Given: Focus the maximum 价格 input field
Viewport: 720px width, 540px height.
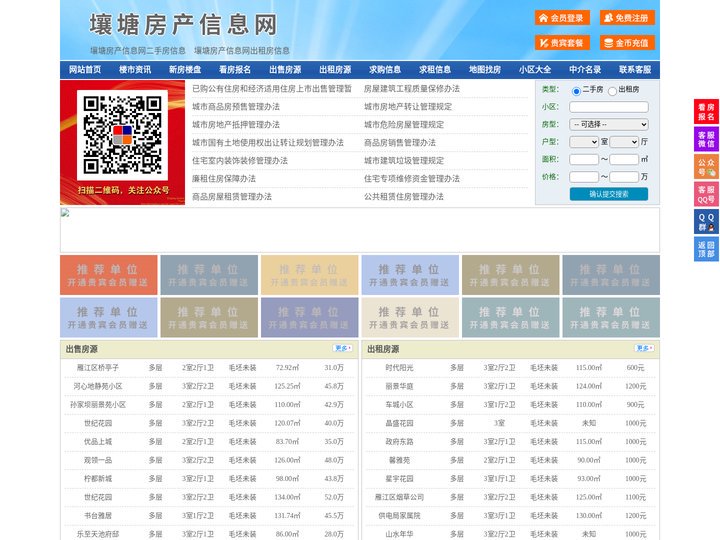Looking at the screenshot, I should pyautogui.click(x=624, y=177).
